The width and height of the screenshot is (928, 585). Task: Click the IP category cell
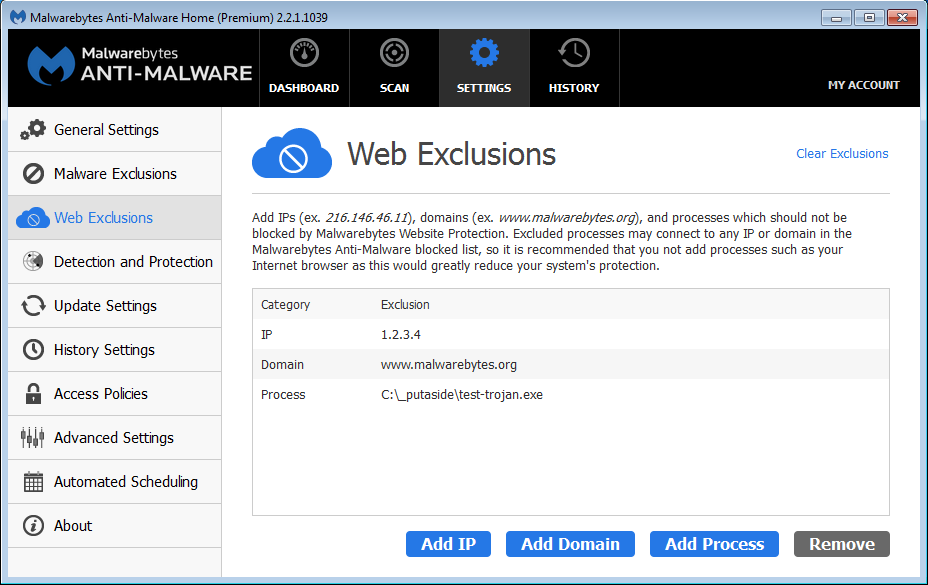(267, 335)
